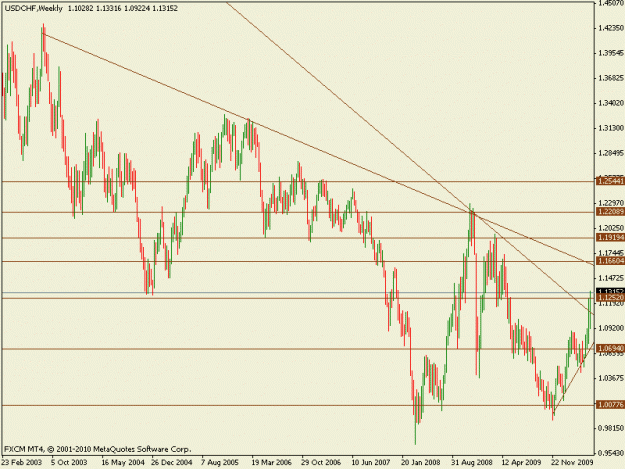This screenshot has width=625, height=469.
Task: Select the 1.06940 horizontal level label
Action: click(610, 348)
